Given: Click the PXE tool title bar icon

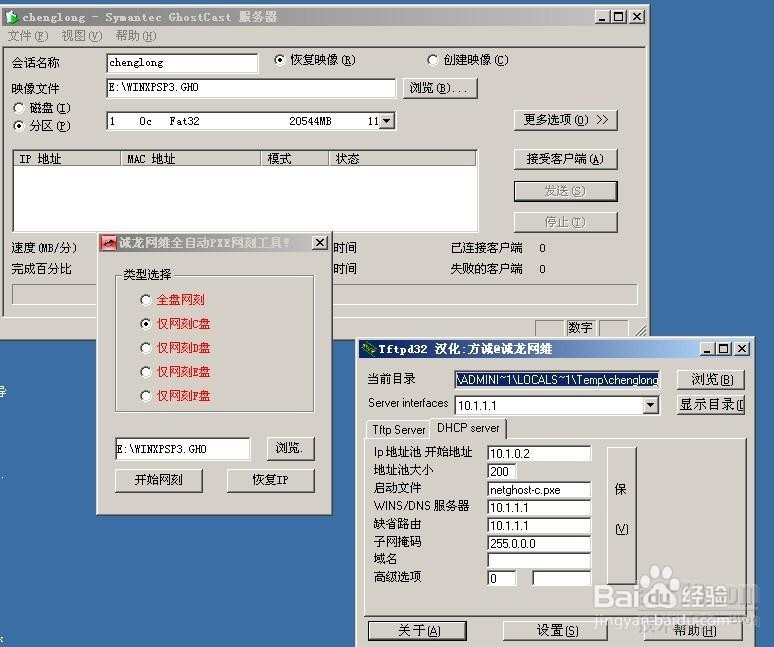Looking at the screenshot, I should 108,243.
